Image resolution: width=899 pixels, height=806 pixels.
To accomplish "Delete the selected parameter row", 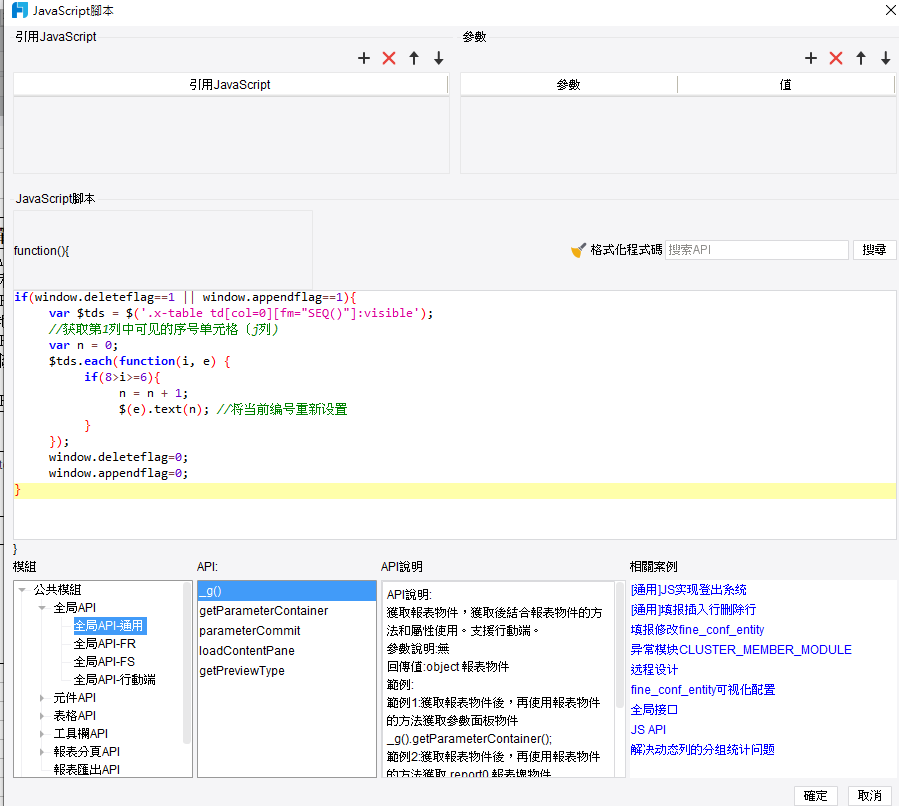I will tap(836, 58).
